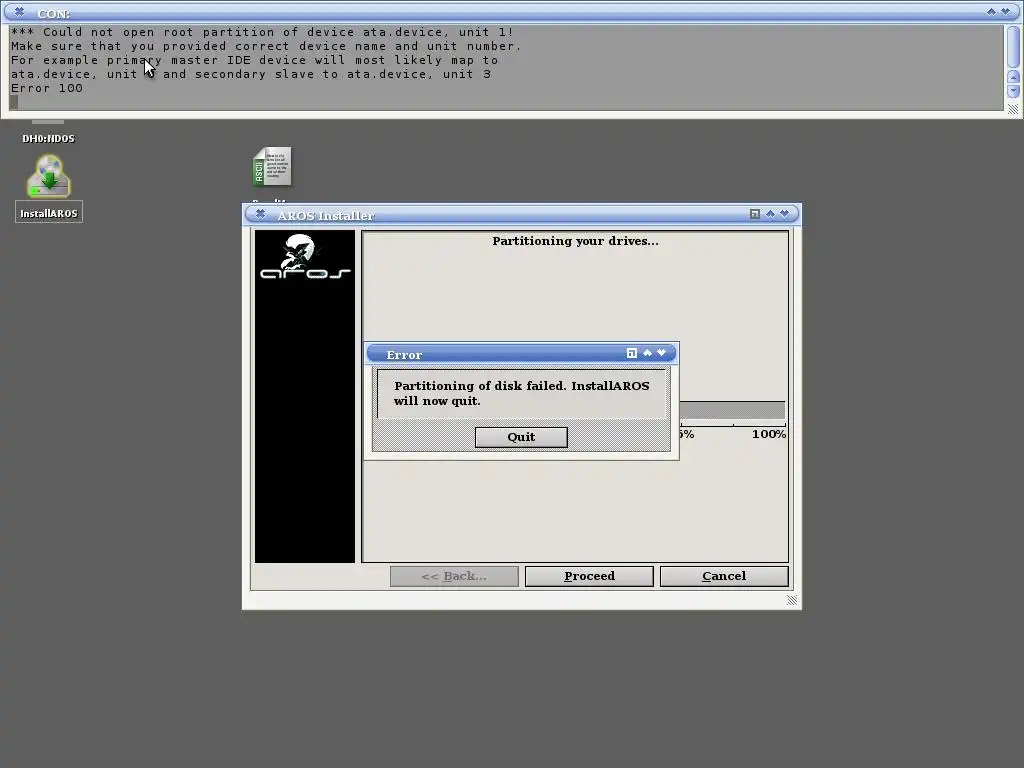Click up-arrow gadget in CON: title bar
Screen dimensions: 1024x768
991,12
